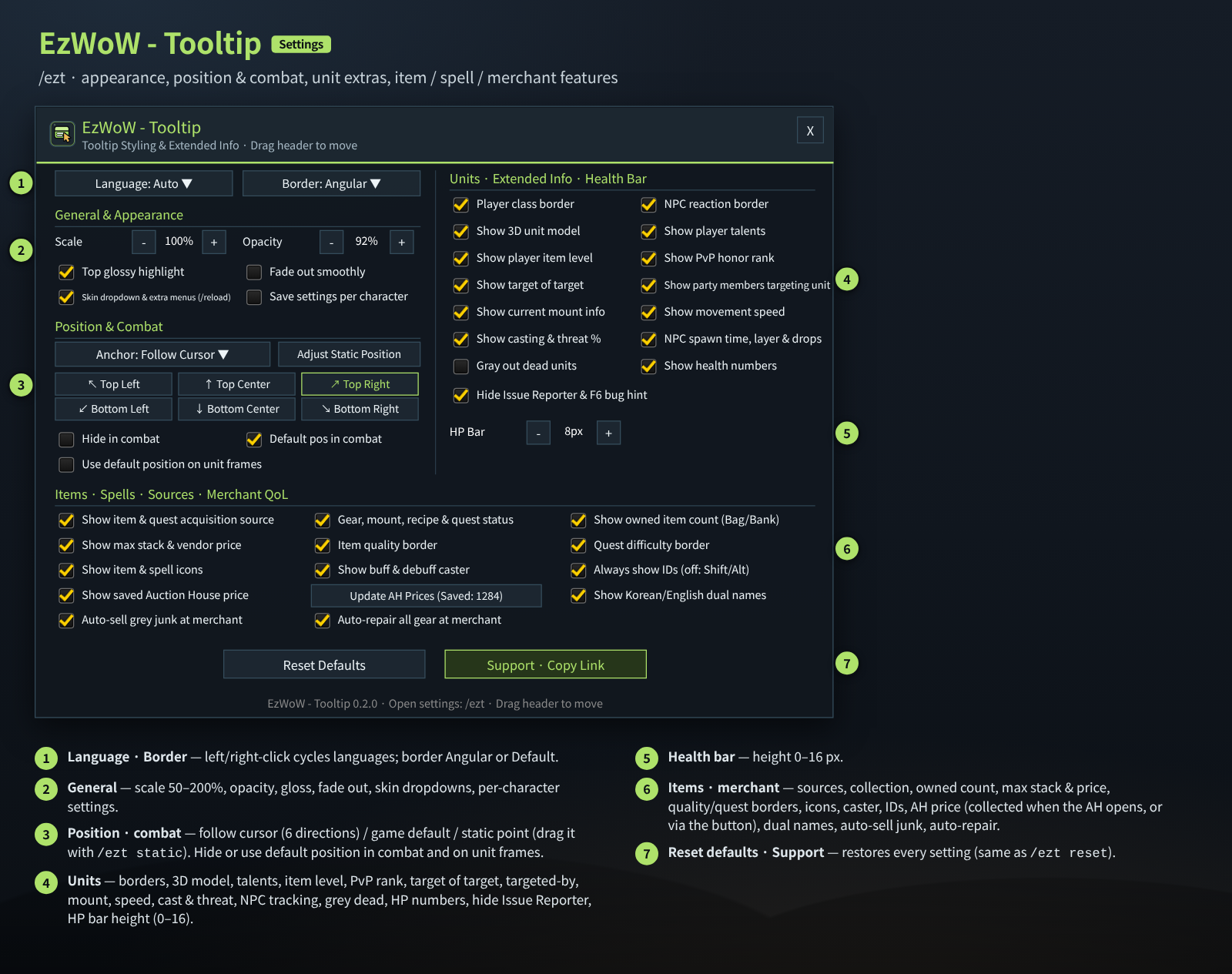Toggle Gear, mount, recipe & quest status
Image resolution: width=1232 pixels, height=974 pixels.
click(x=323, y=520)
